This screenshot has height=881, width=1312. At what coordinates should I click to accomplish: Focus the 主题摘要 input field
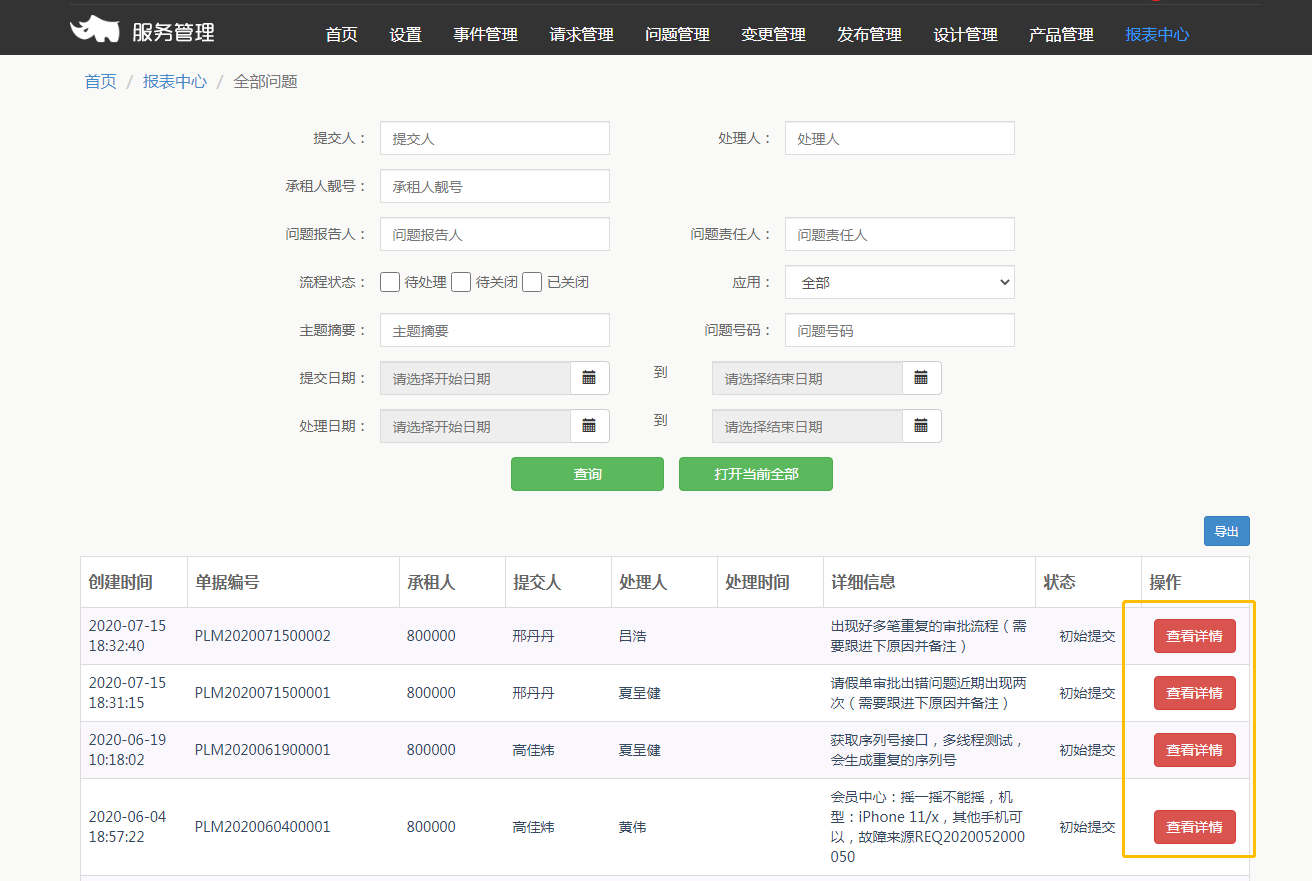point(495,330)
